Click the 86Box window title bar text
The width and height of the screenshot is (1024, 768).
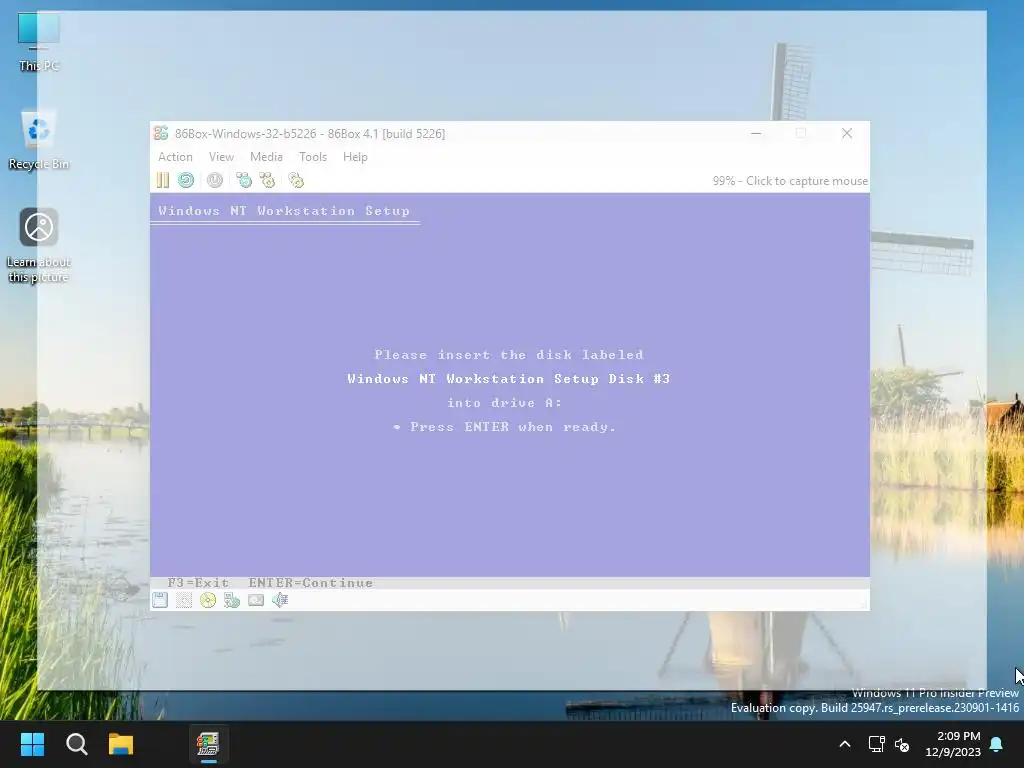[x=310, y=133]
